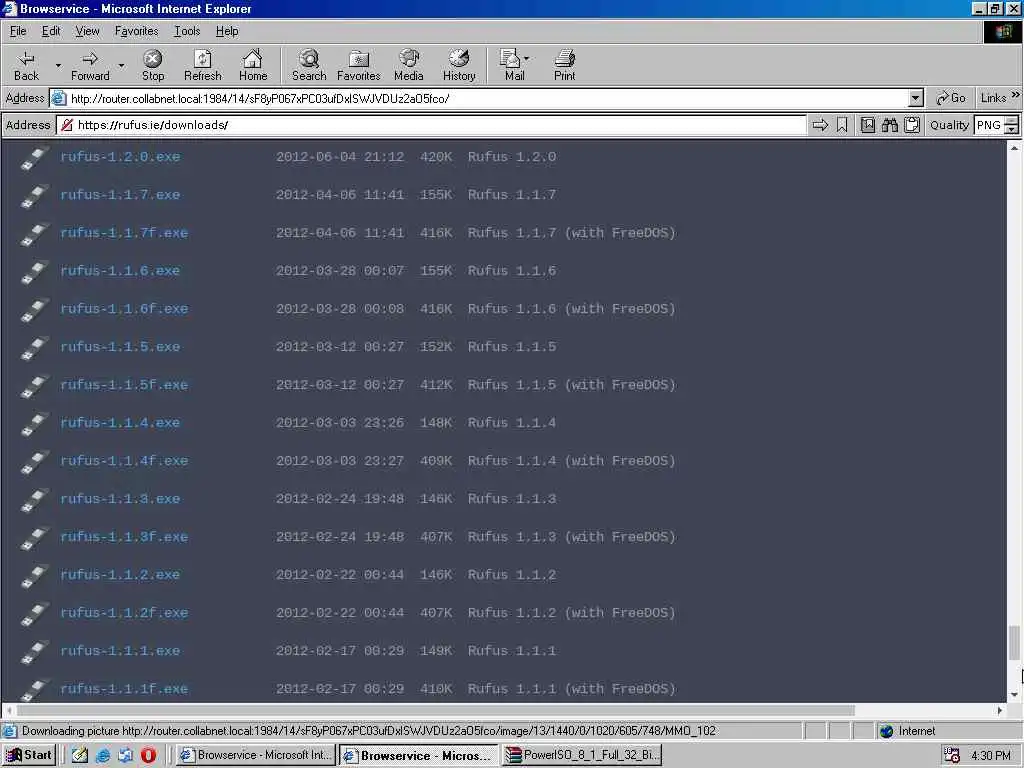This screenshot has width=1024, height=768.
Task: Click the horizontal scrollbar thumb
Action: click(x=436, y=710)
